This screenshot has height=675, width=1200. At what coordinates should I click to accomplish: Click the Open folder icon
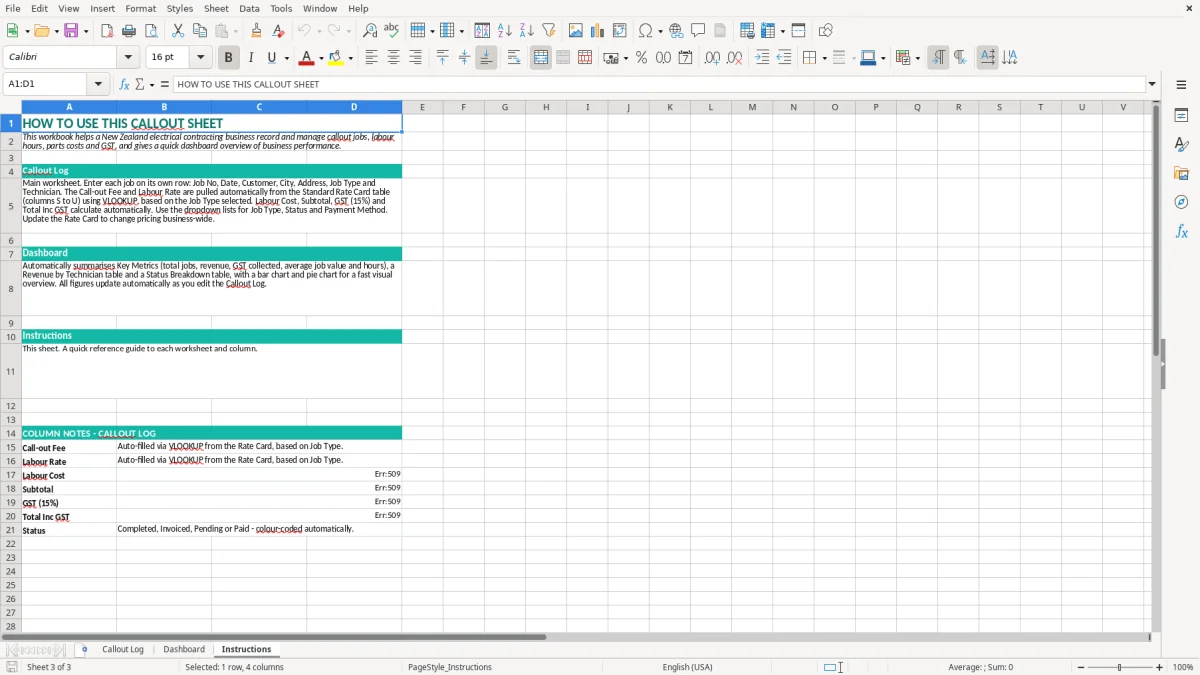[41, 31]
